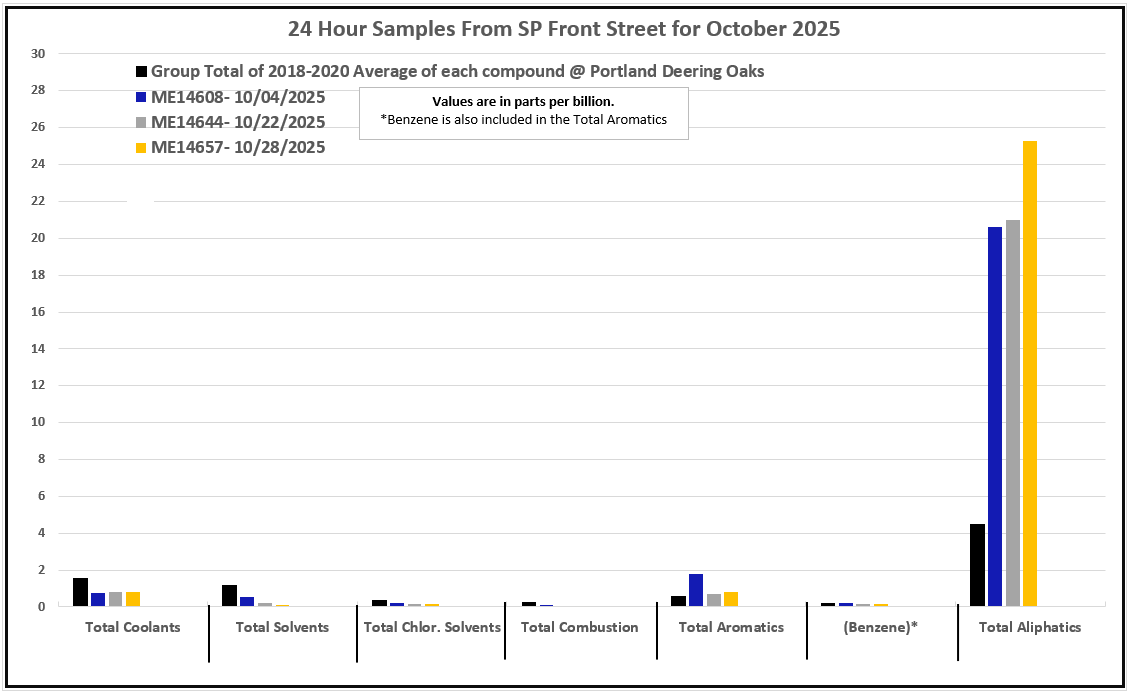The width and height of the screenshot is (1130, 693).
Task: Click the chart title about SP Front Street
Action: [x=564, y=29]
